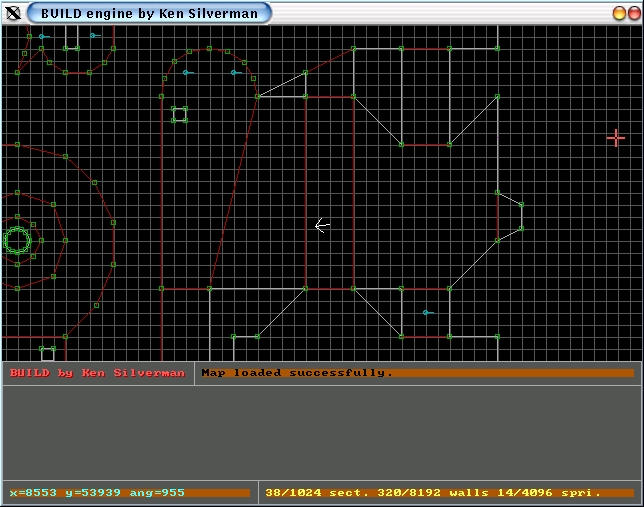Click the '14/4096 spri.' sprite count

coord(549,492)
